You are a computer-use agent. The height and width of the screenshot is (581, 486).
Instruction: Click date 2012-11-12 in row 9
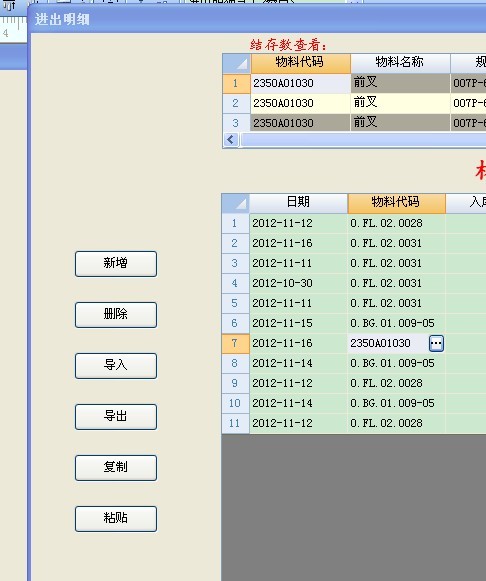click(x=299, y=384)
